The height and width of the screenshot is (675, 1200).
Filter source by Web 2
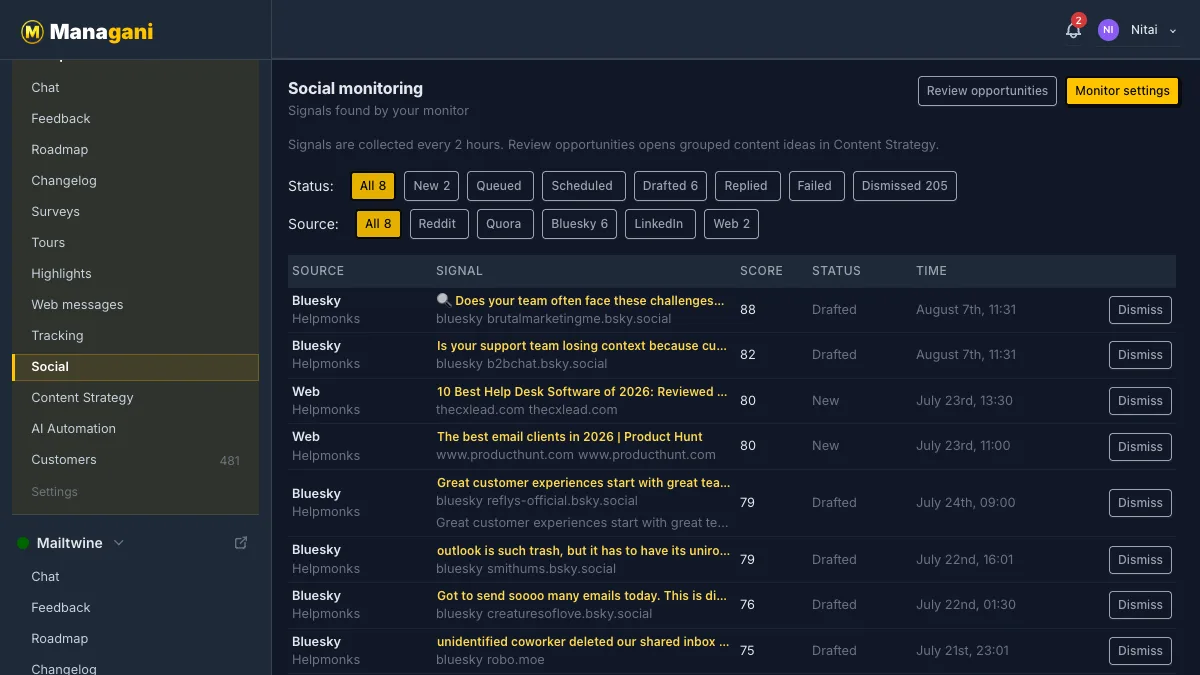pos(732,224)
